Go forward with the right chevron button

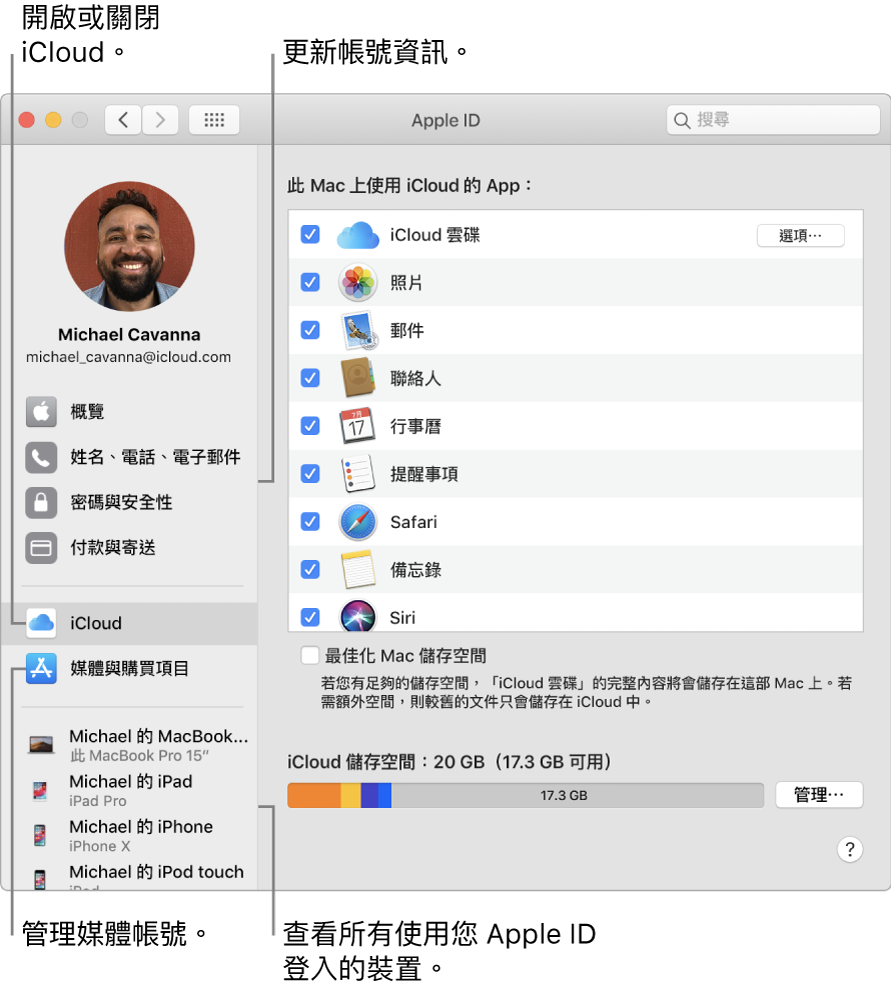[x=160, y=120]
